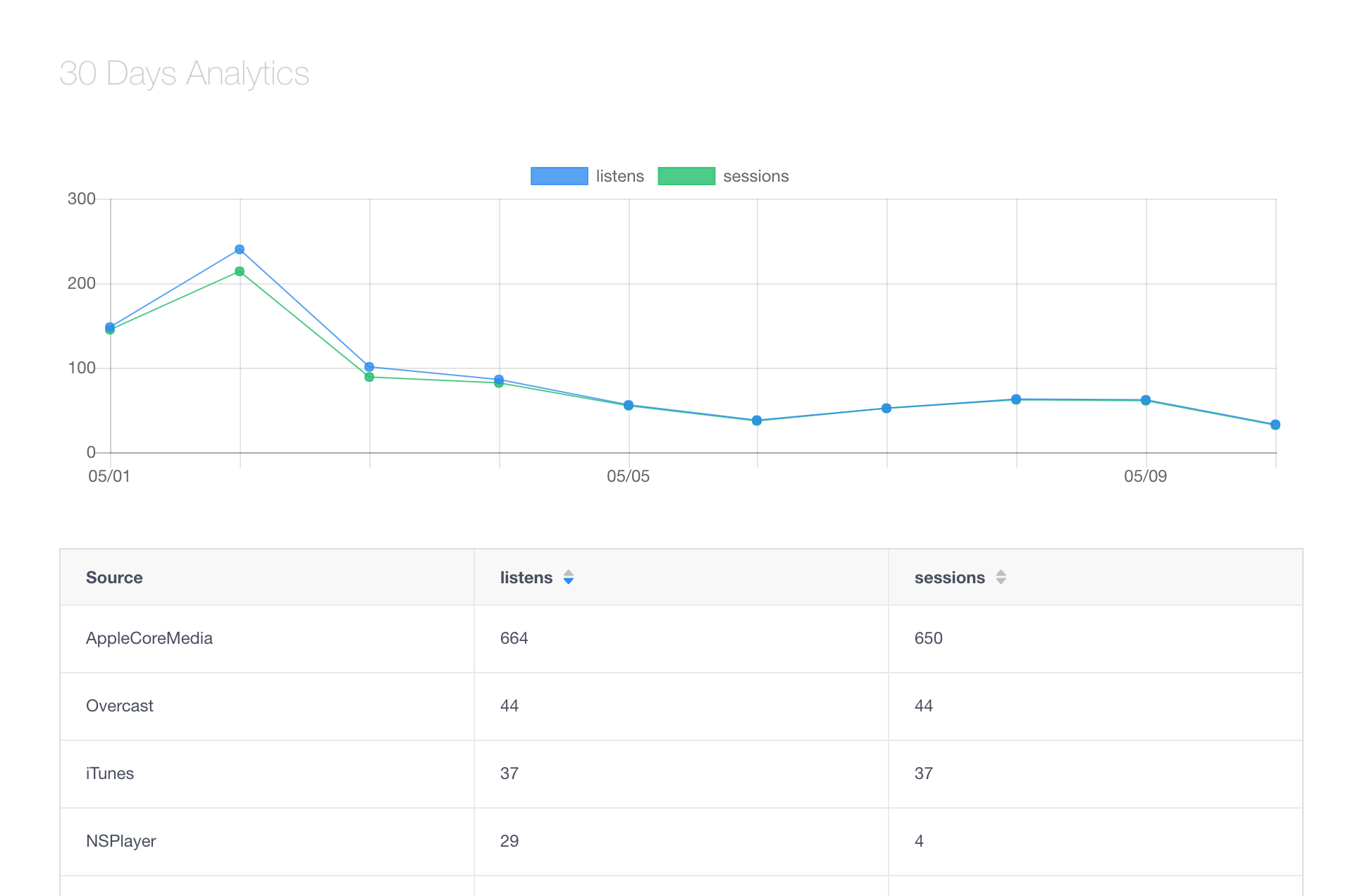Image resolution: width=1360 pixels, height=896 pixels.
Task: Click the 664 listens value
Action: coord(514,638)
